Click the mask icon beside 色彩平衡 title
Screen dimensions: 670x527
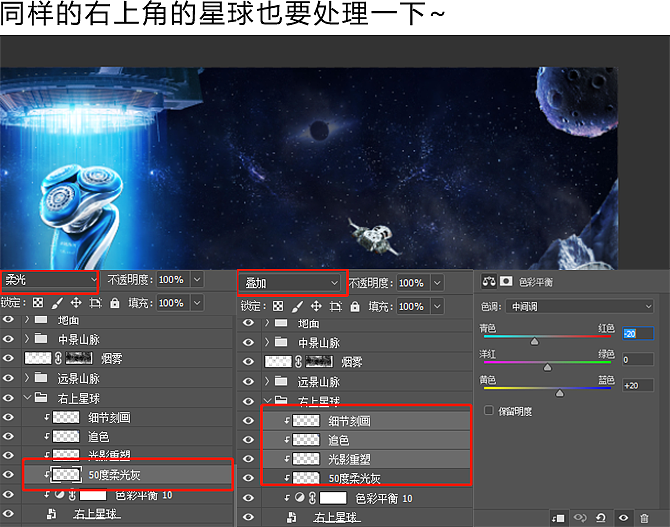(506, 281)
